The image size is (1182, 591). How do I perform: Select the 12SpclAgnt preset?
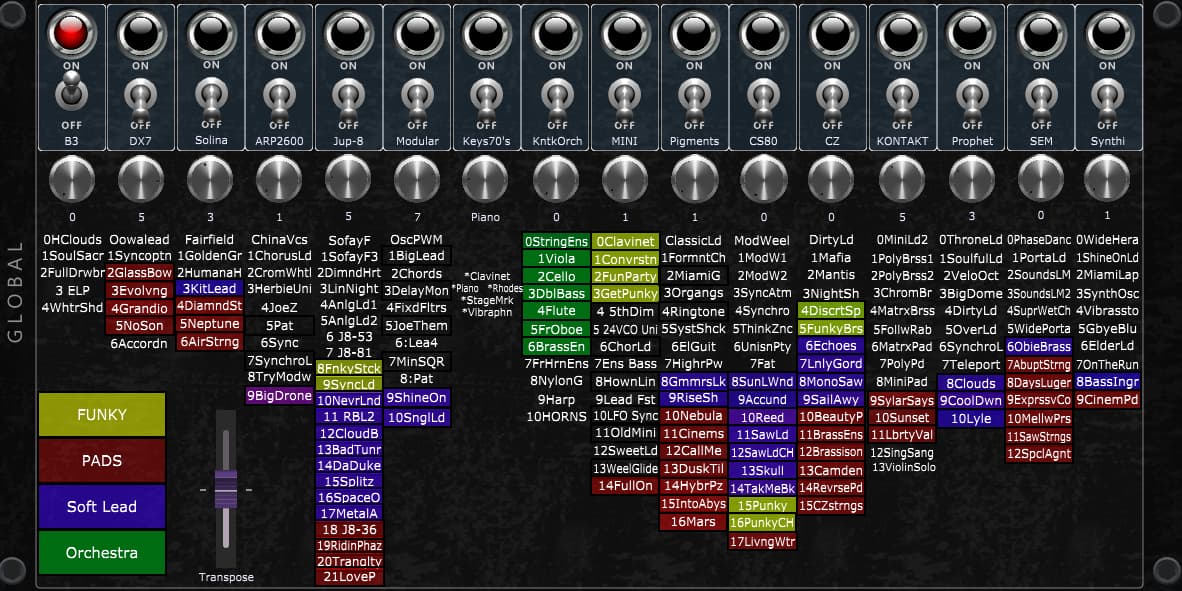1039,454
